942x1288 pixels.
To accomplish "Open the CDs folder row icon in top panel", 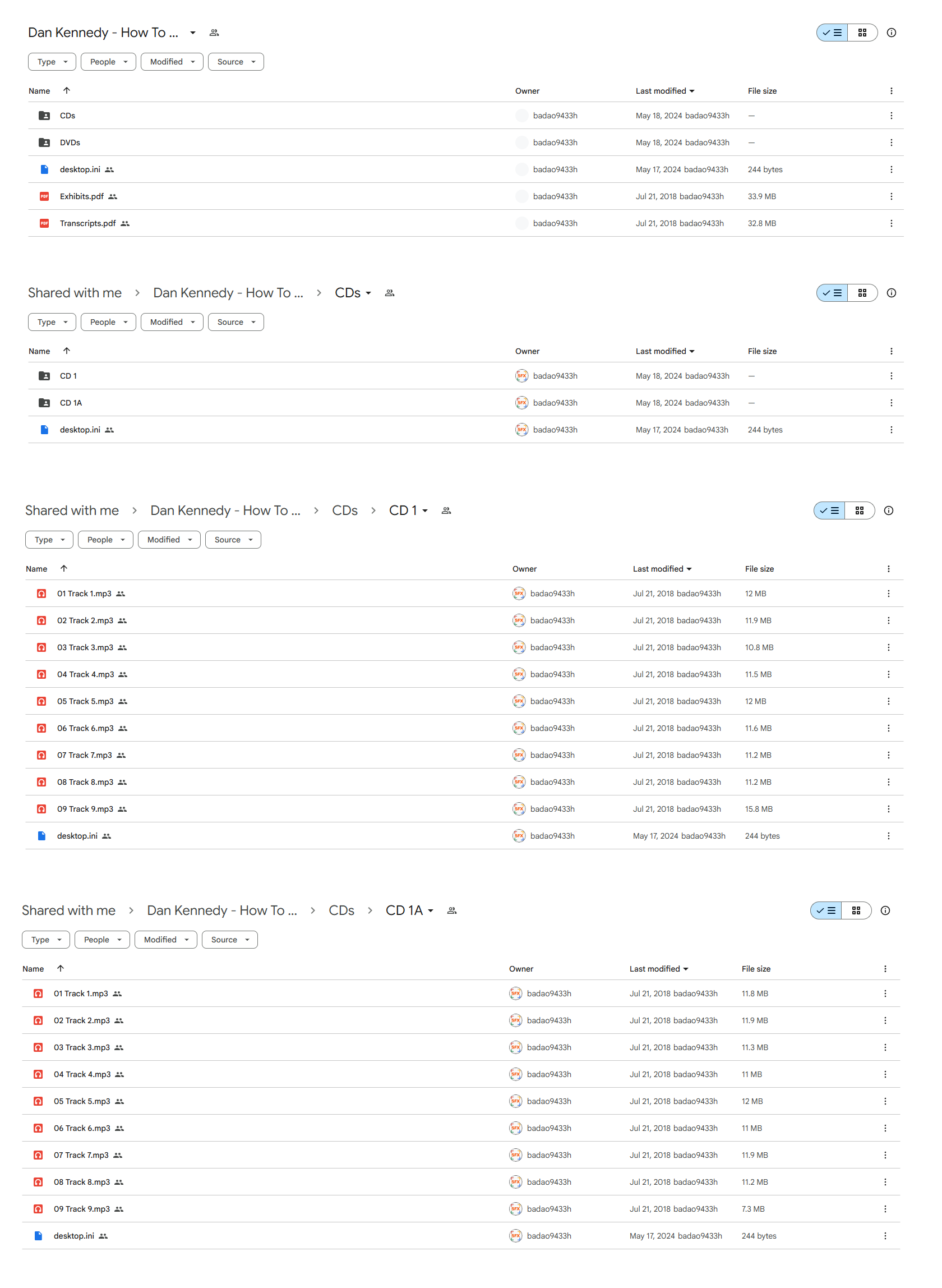I will [x=44, y=115].
